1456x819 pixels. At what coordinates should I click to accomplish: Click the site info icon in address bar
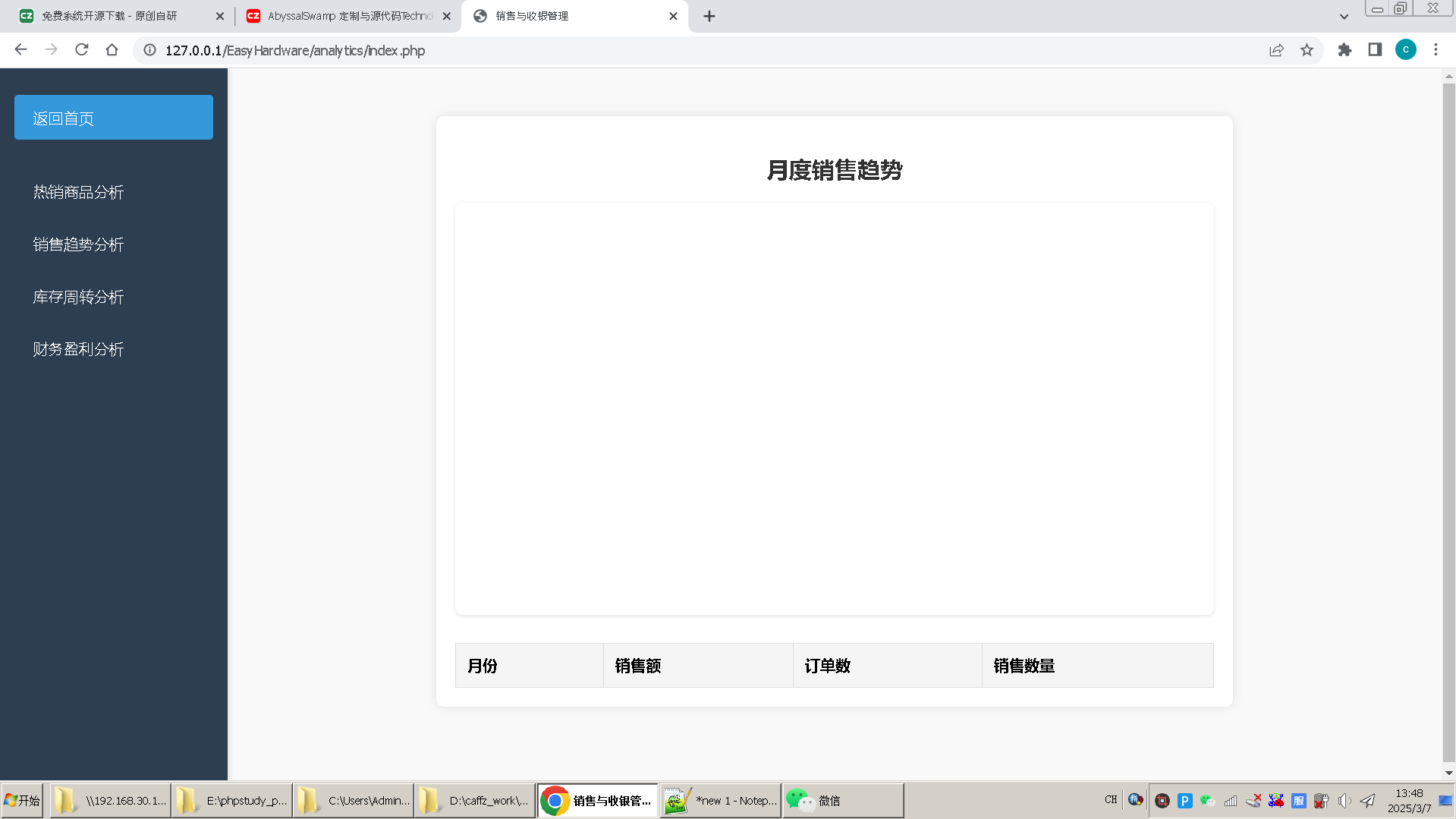click(150, 50)
